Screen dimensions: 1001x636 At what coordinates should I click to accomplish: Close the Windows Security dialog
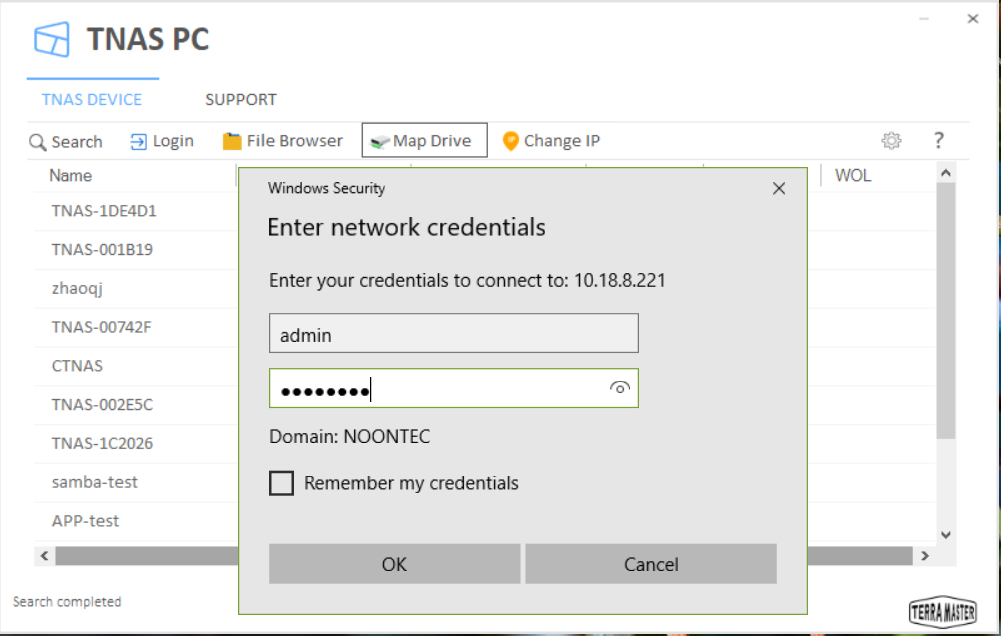(779, 188)
